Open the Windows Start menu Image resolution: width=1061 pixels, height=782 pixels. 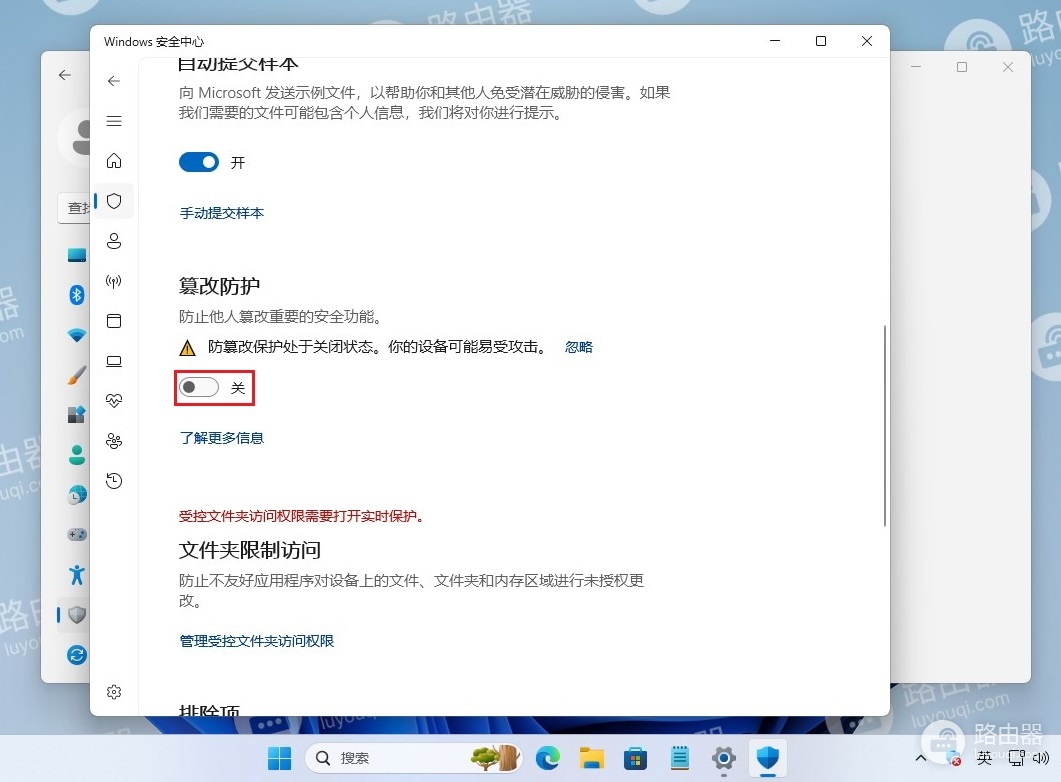pyautogui.click(x=279, y=758)
